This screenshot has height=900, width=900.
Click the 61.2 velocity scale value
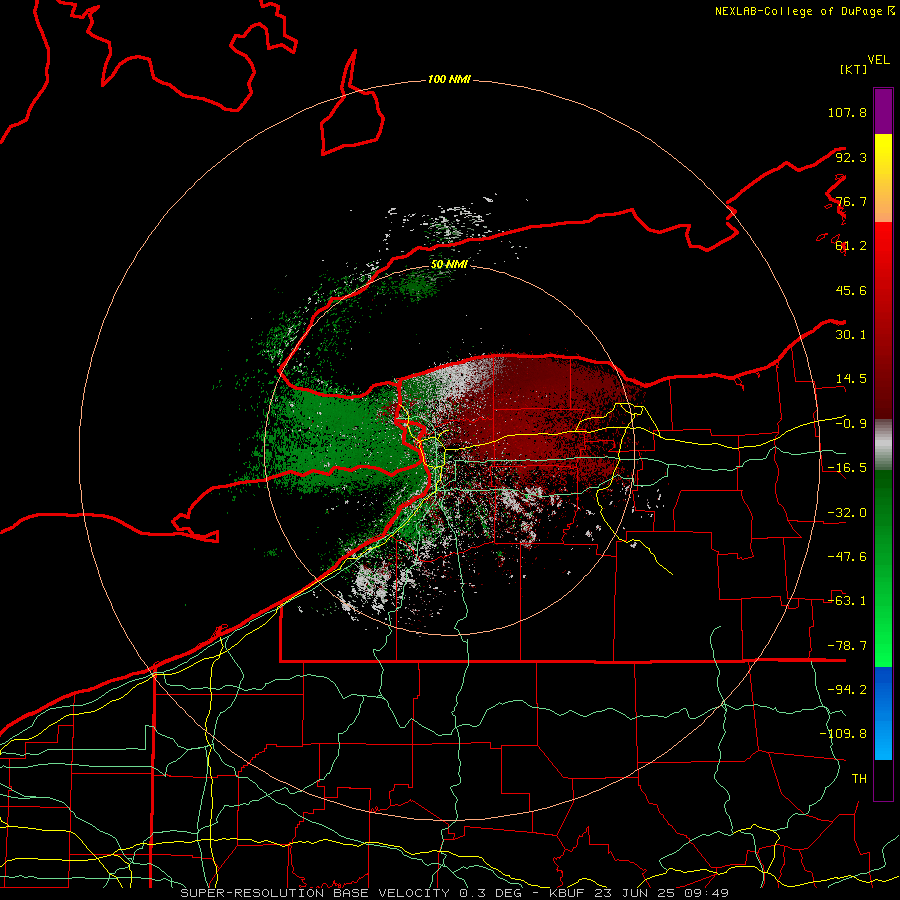coord(851,246)
